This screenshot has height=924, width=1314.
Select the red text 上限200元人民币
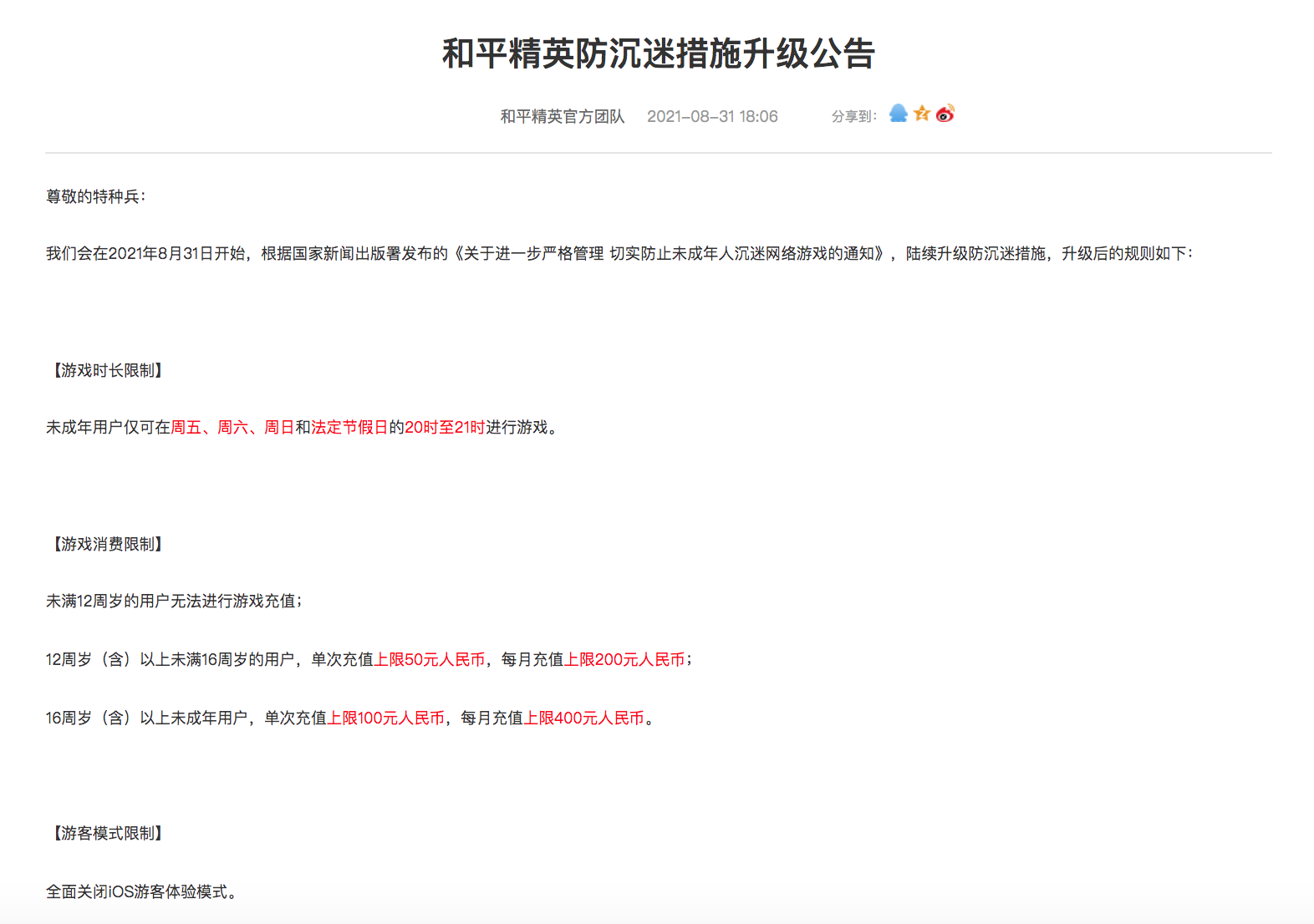click(x=625, y=660)
